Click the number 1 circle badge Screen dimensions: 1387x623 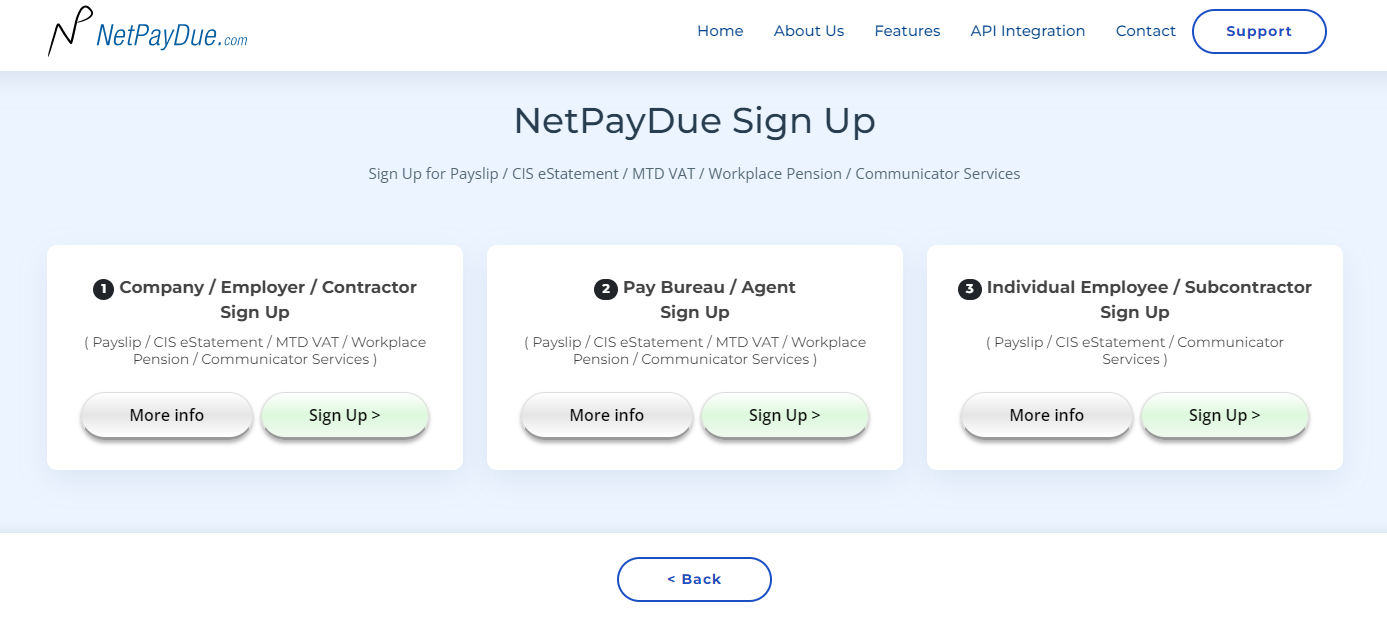click(103, 289)
